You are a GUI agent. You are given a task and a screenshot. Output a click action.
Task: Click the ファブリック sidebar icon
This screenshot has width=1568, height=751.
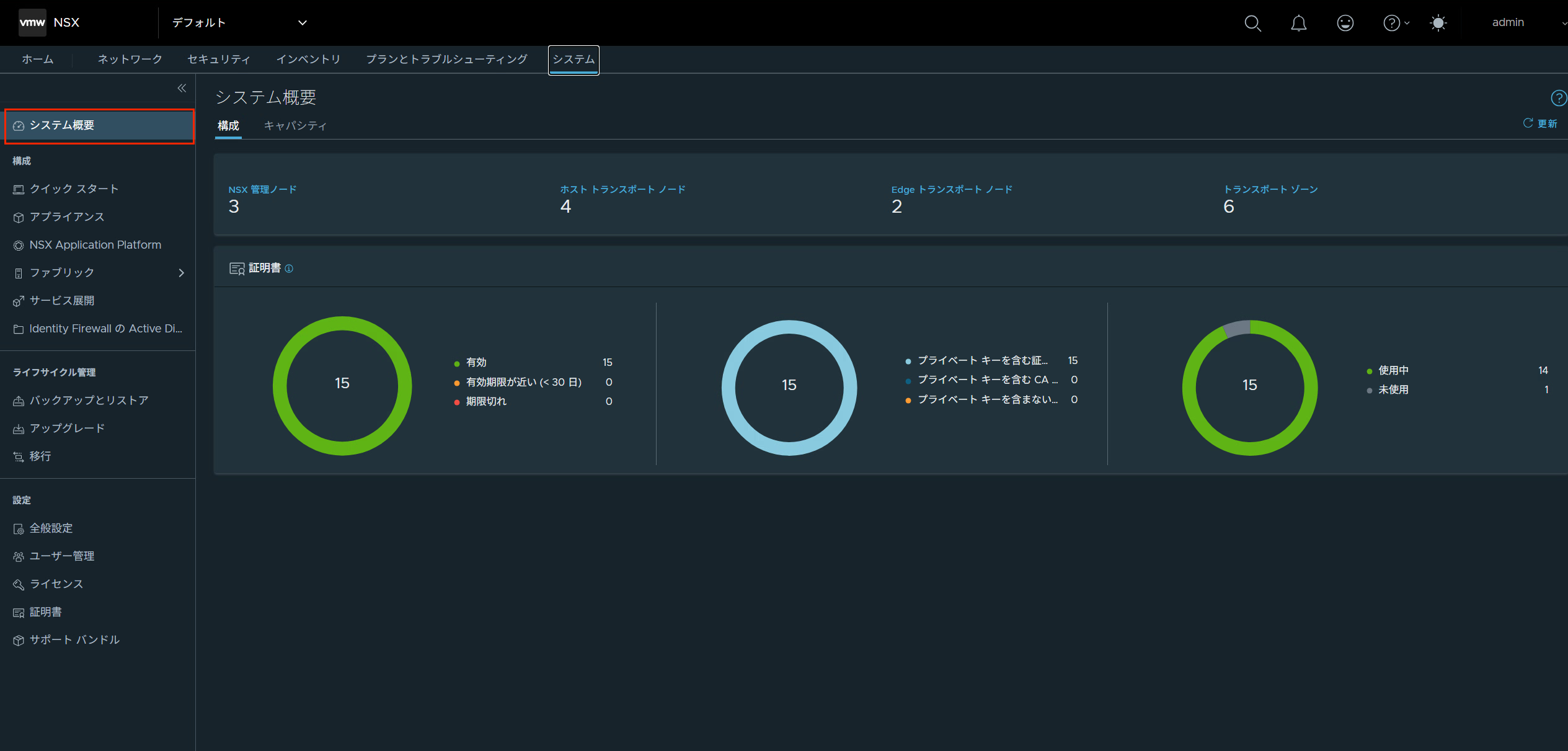point(19,273)
